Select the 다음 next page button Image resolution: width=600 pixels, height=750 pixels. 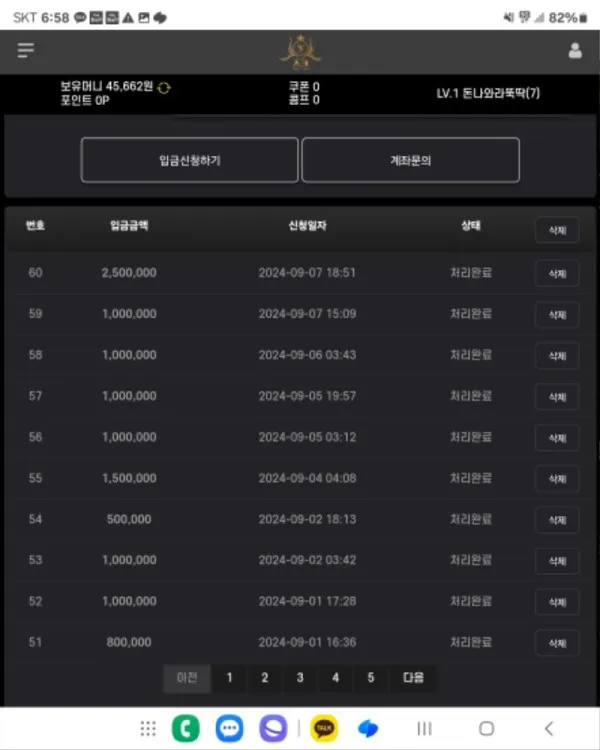click(413, 678)
